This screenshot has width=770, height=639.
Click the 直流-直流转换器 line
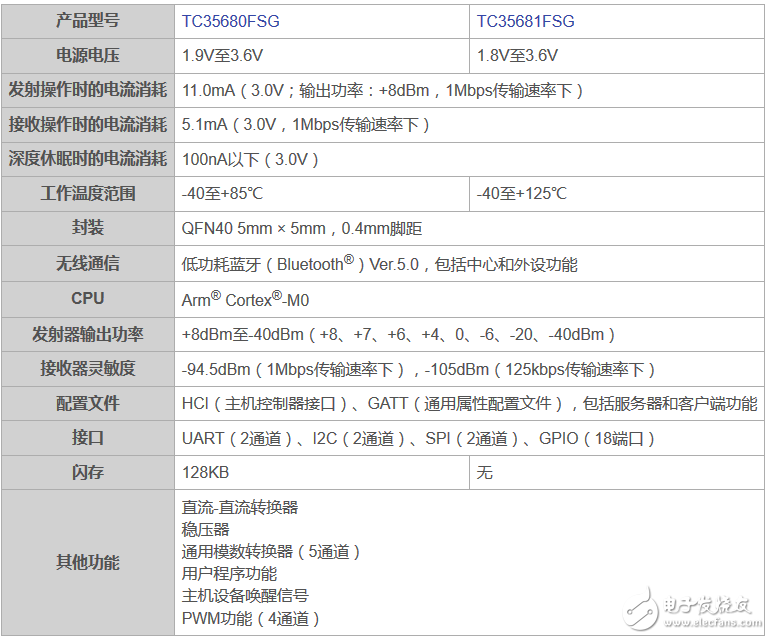pos(240,507)
